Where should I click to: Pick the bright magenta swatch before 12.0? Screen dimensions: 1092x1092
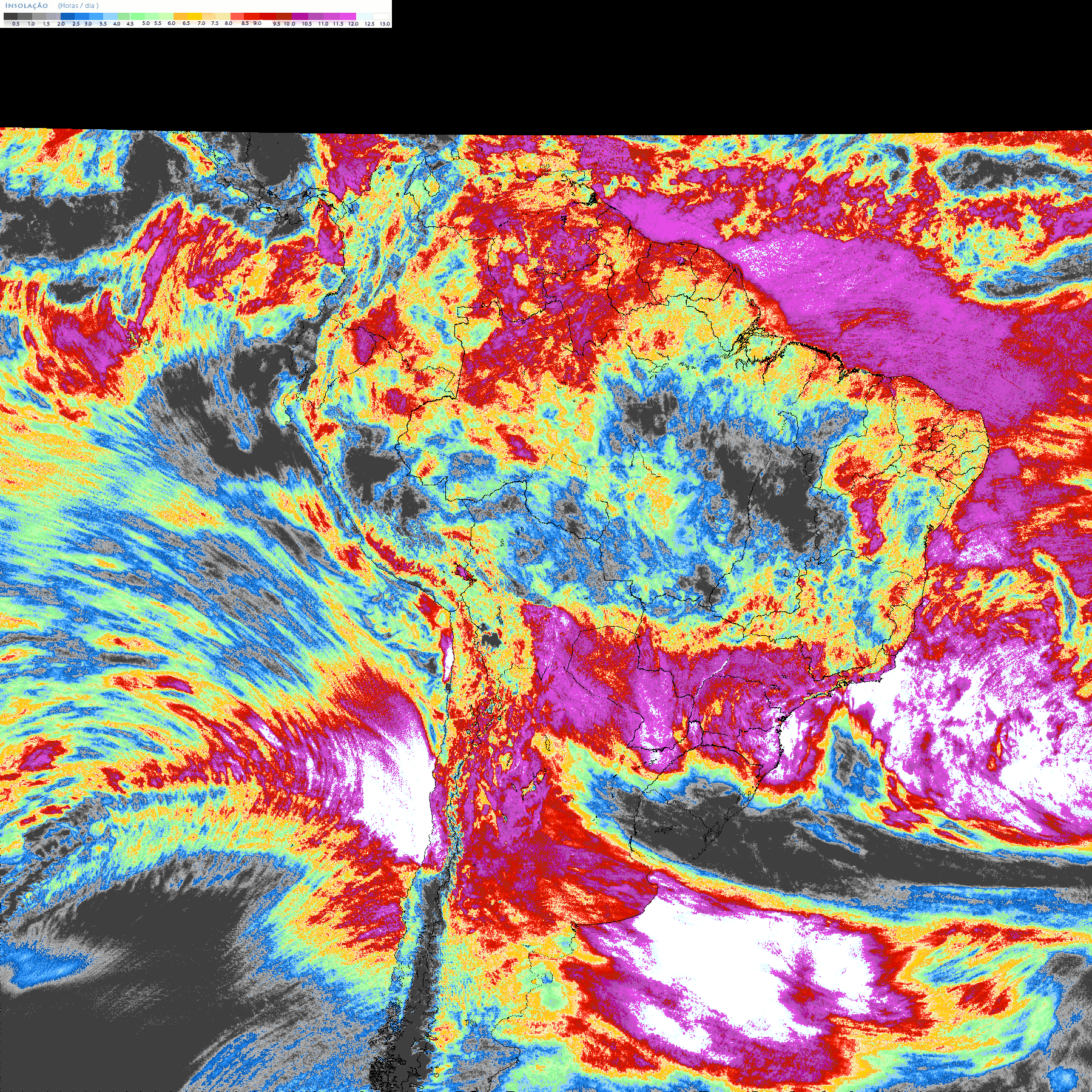coord(348,16)
